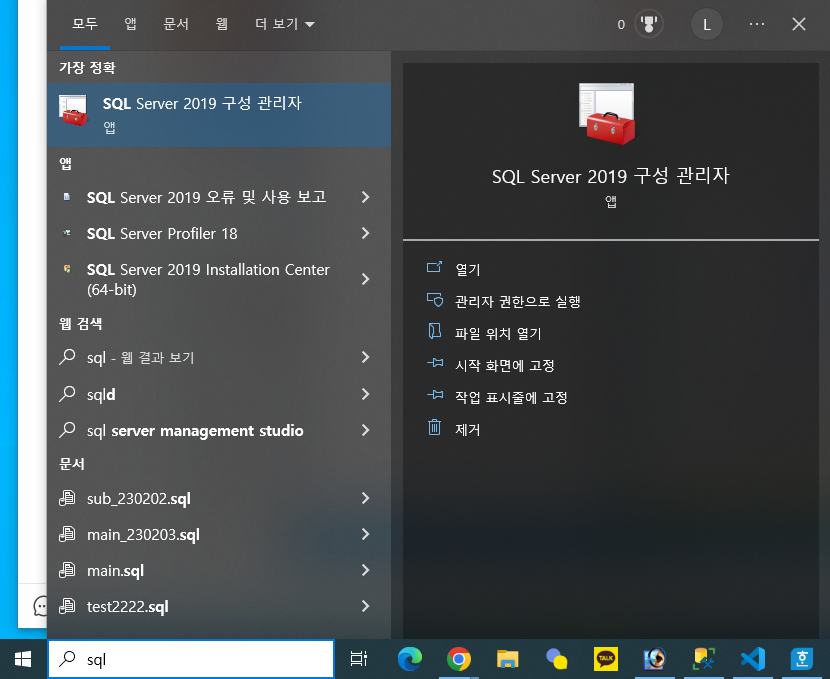
Task: Open File Explorer from the taskbar
Action: click(x=507, y=659)
